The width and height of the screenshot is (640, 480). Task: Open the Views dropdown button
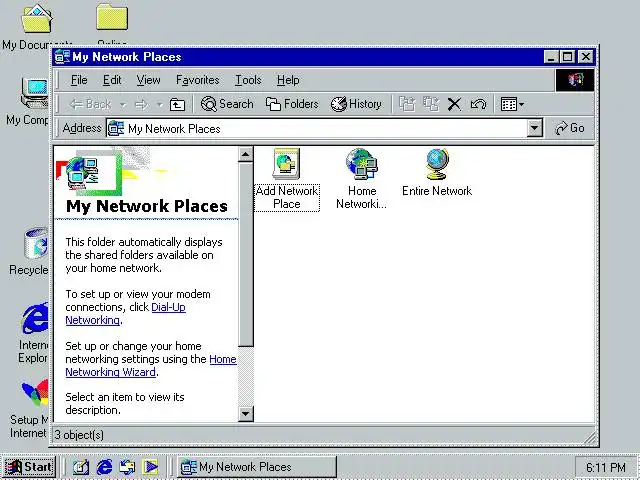pos(512,104)
